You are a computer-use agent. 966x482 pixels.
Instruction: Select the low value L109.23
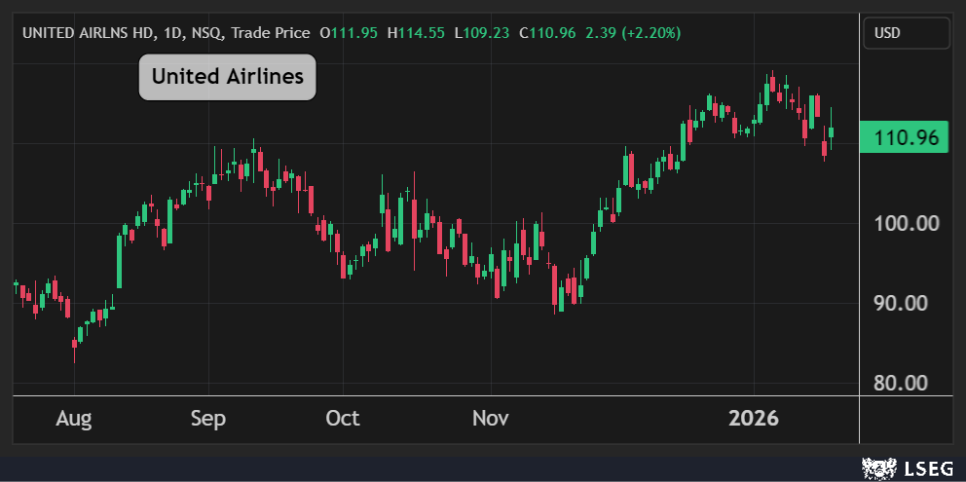point(482,33)
